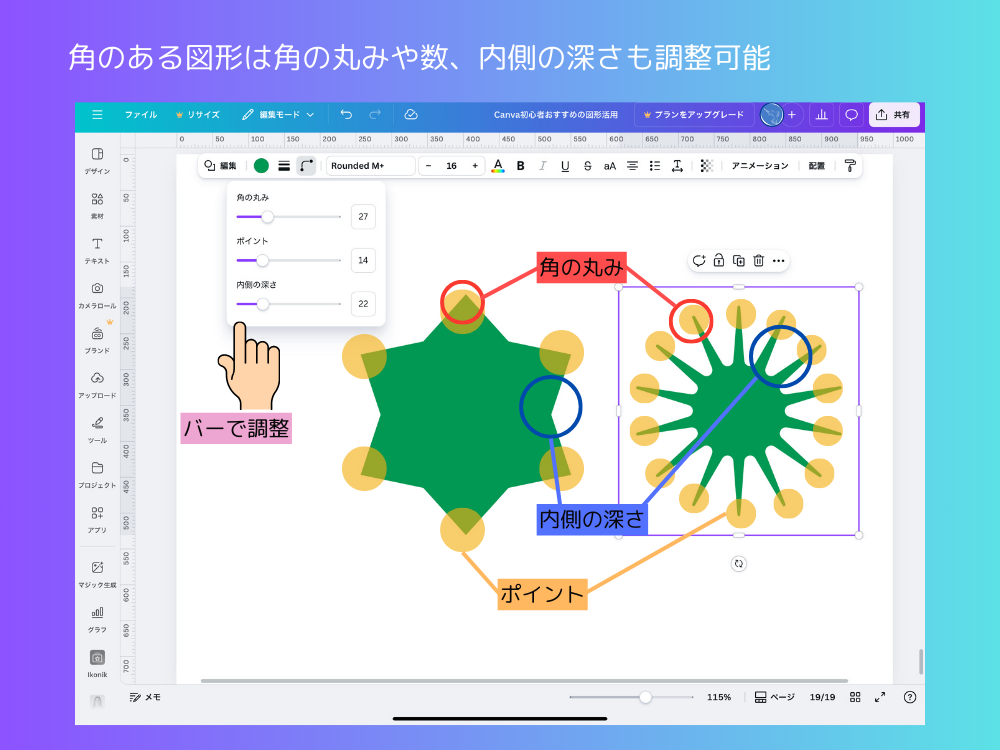Click the 共有 button
The width and height of the screenshot is (1000, 750).
pyautogui.click(x=893, y=114)
